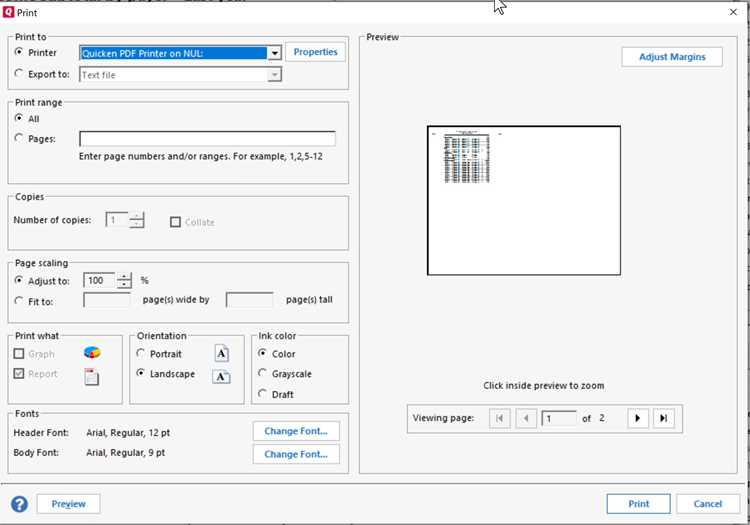This screenshot has width=750, height=525.
Task: Open the printer selection dropdown
Action: (x=275, y=53)
